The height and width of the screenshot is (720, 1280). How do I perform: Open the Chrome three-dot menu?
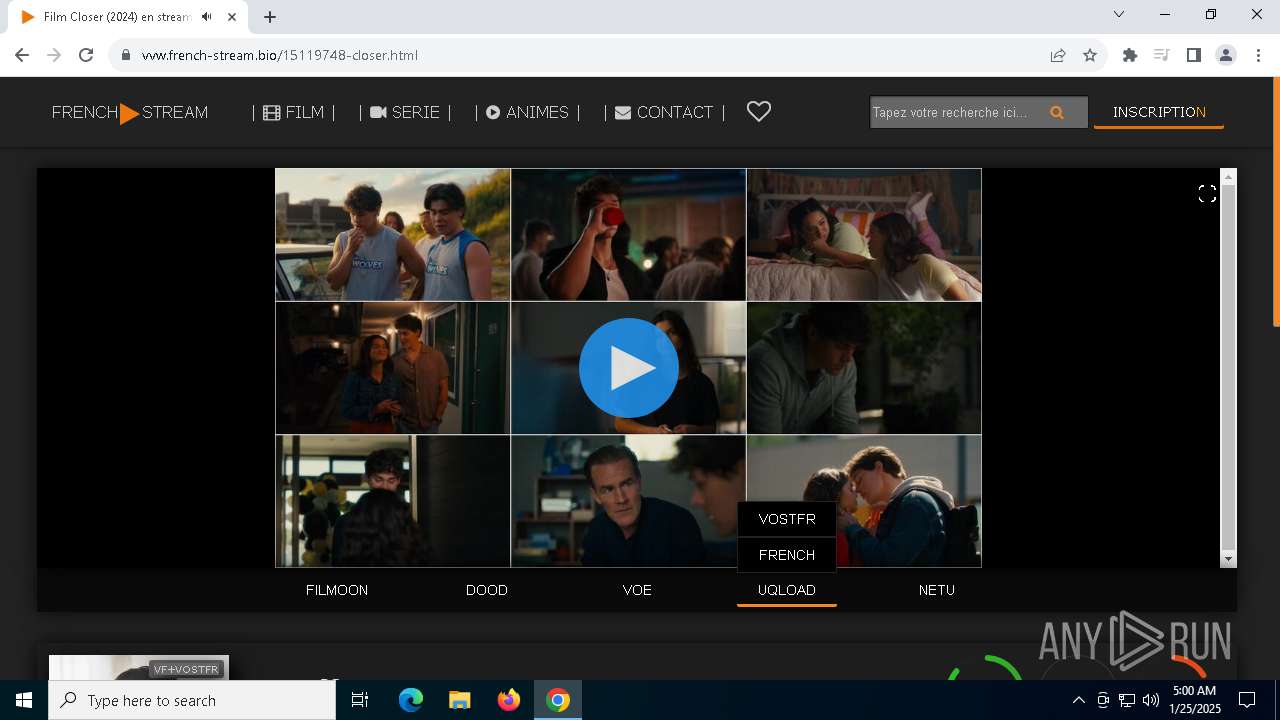(1258, 55)
